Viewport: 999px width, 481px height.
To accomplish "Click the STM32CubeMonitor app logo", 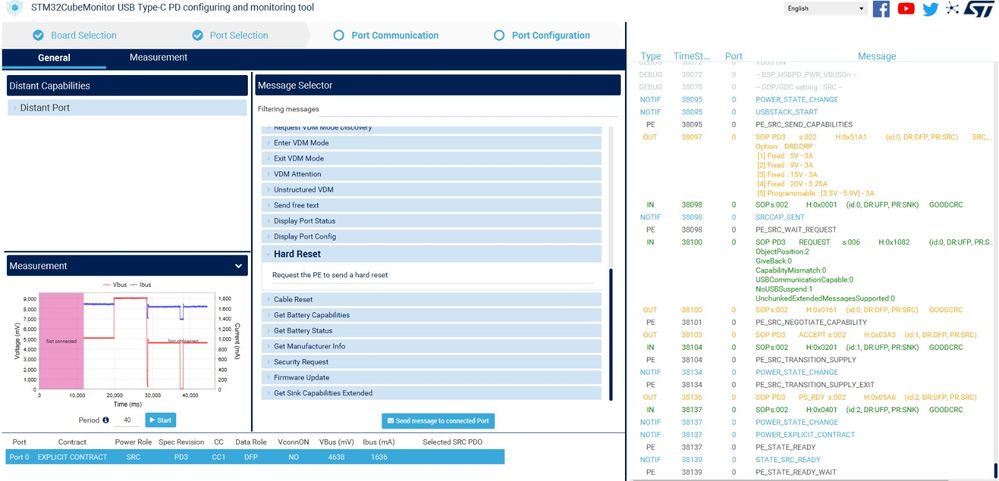I will point(14,8).
